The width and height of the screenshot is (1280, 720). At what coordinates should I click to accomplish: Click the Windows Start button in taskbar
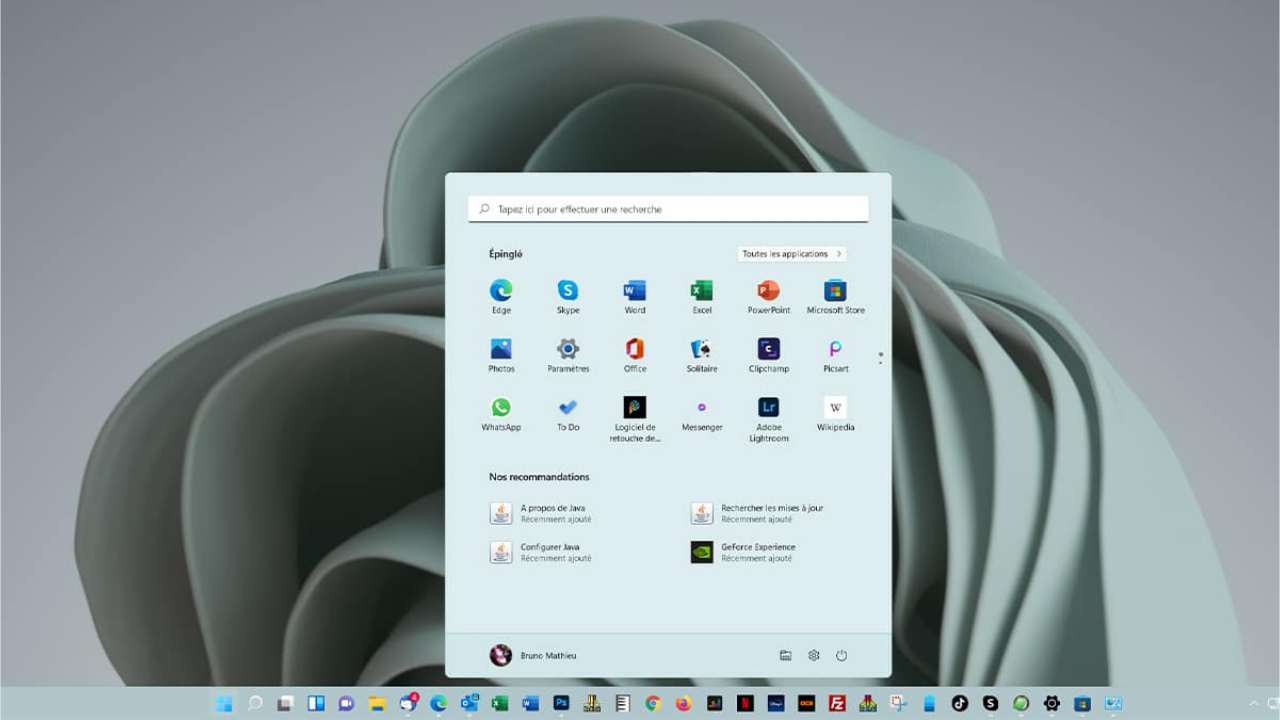point(224,703)
